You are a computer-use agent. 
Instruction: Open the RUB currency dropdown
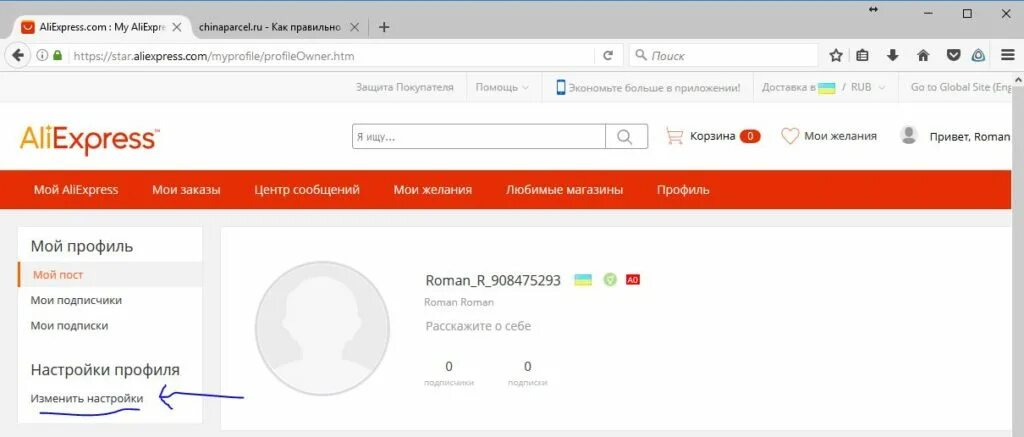tap(868, 88)
